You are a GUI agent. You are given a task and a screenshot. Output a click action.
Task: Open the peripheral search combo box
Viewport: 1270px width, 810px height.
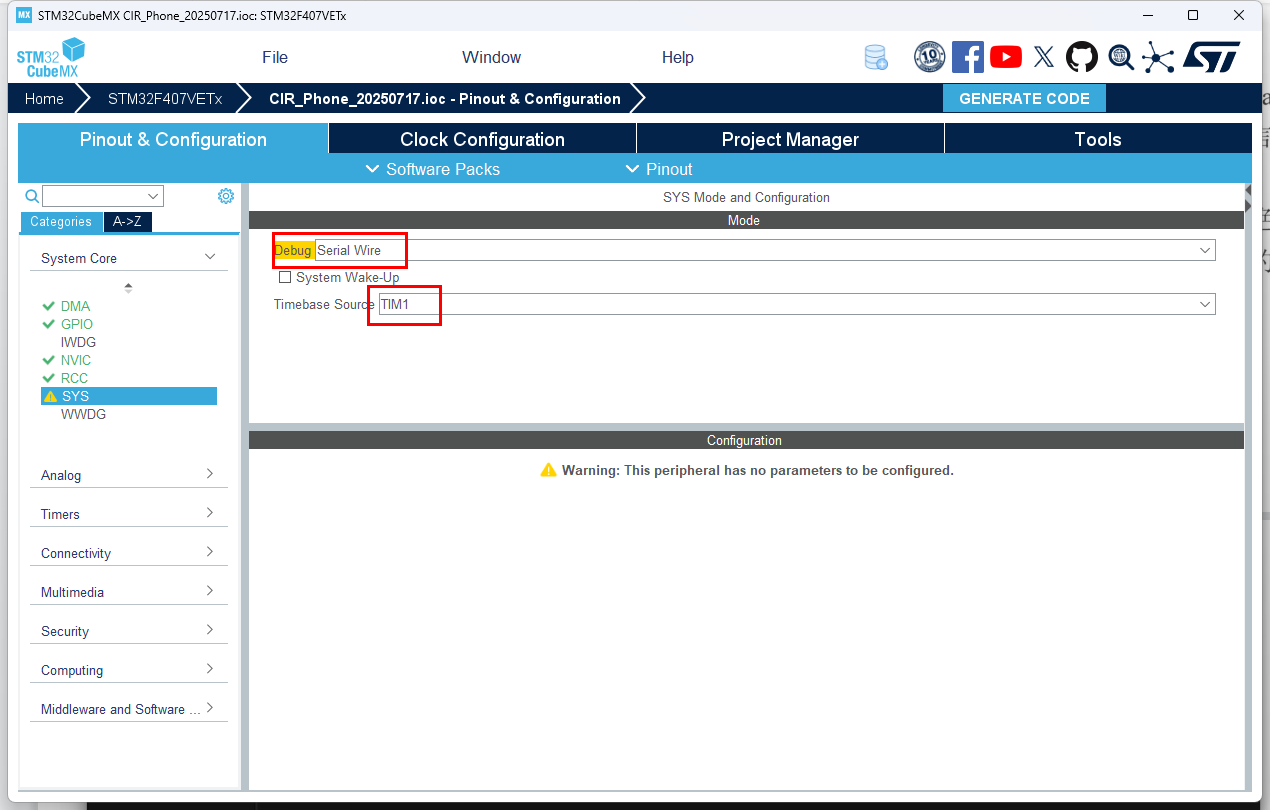coord(103,196)
